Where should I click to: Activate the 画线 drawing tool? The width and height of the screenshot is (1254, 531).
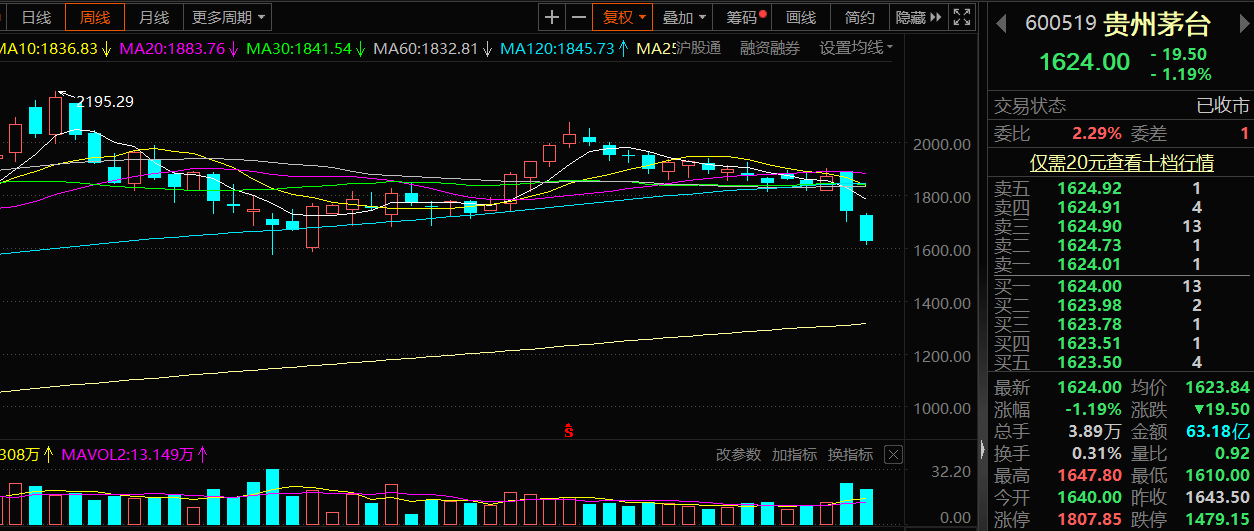801,17
